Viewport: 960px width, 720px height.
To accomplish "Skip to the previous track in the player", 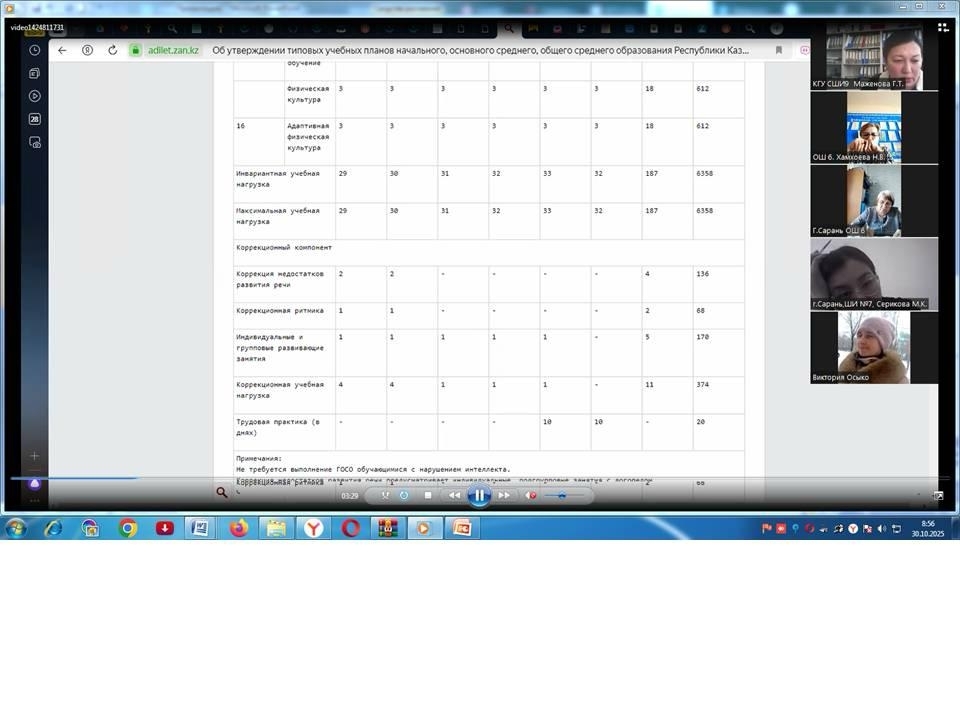I will pos(454,495).
